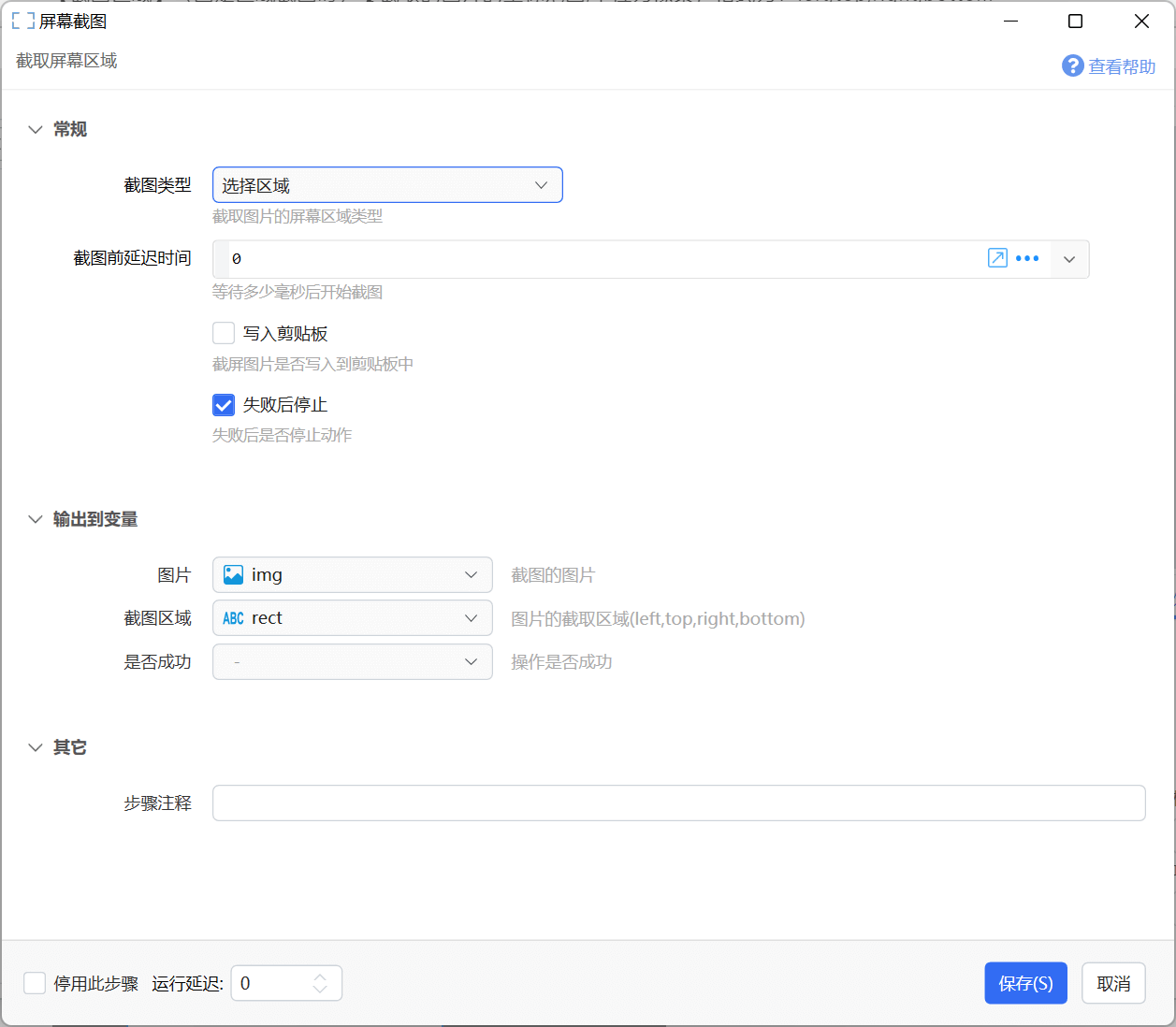Minimize the 屏幕截图 dialog window
Screen dimensions: 1176x1027
pyautogui.click(x=1010, y=21)
